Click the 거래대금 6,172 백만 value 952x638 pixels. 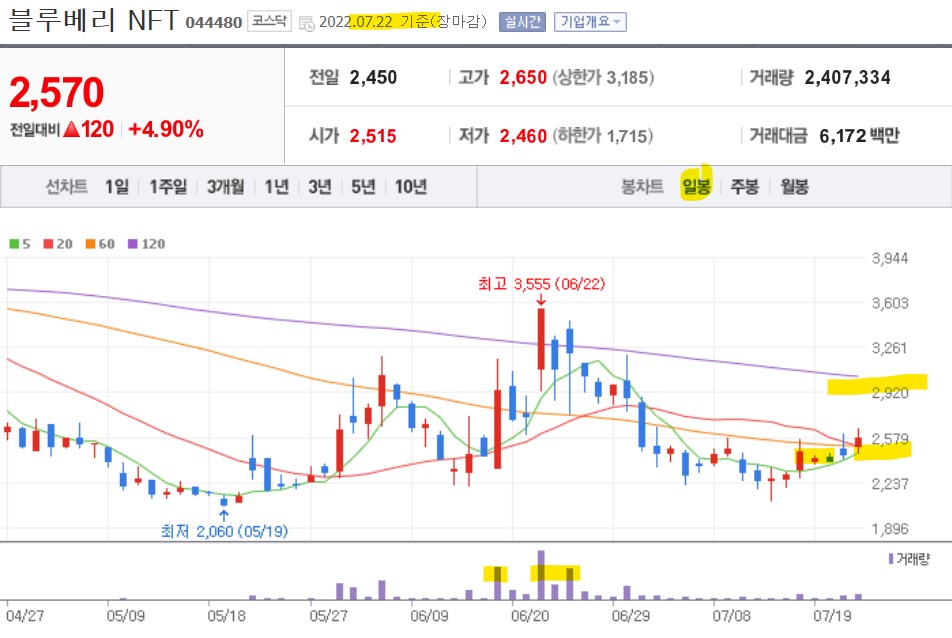pos(859,136)
